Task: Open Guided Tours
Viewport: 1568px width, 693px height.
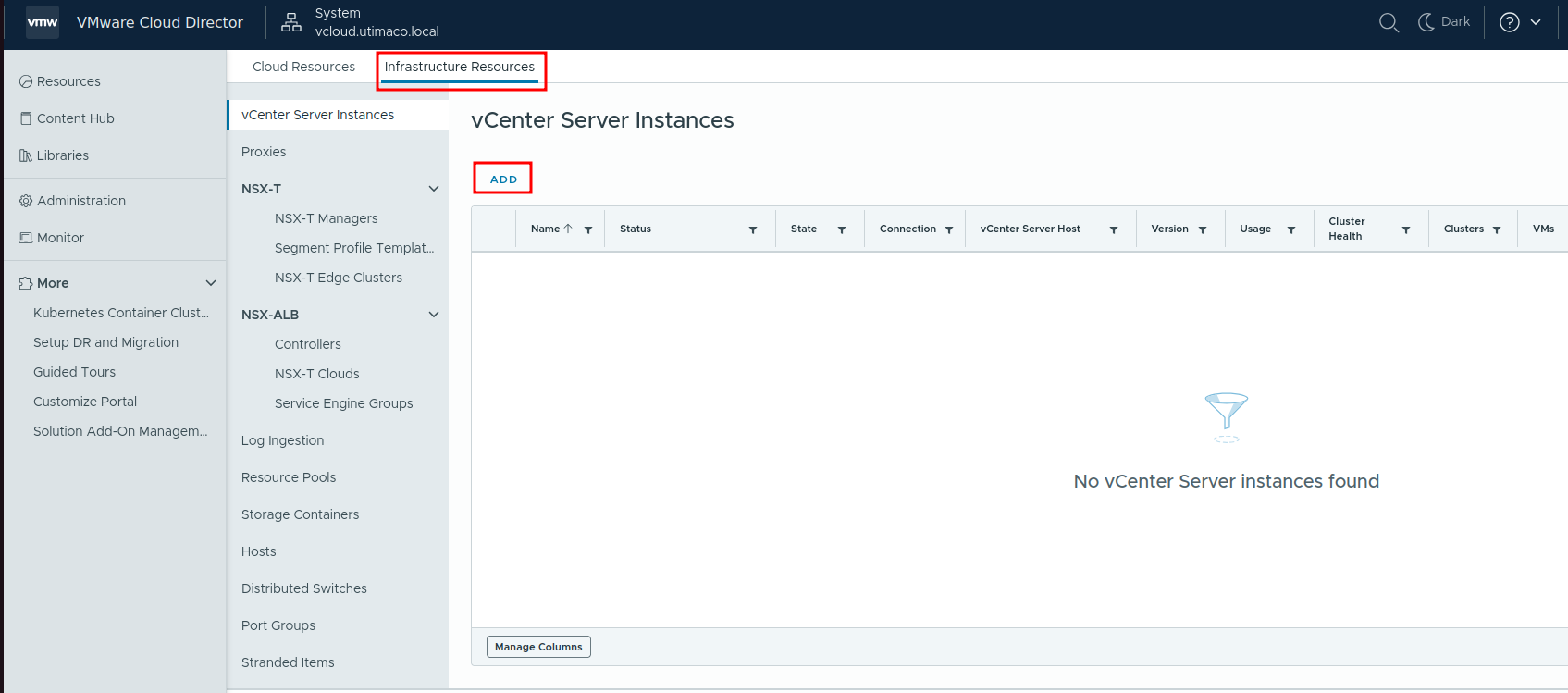Action: click(x=75, y=372)
